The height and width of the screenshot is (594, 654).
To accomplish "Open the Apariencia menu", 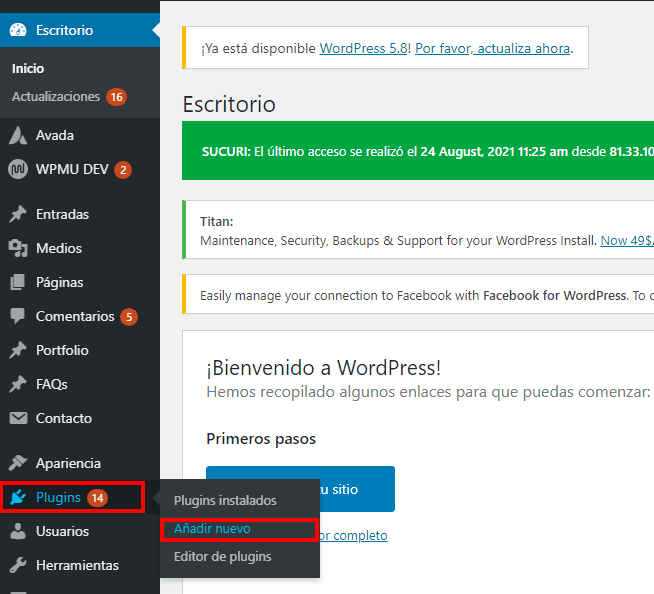I will tap(80, 463).
